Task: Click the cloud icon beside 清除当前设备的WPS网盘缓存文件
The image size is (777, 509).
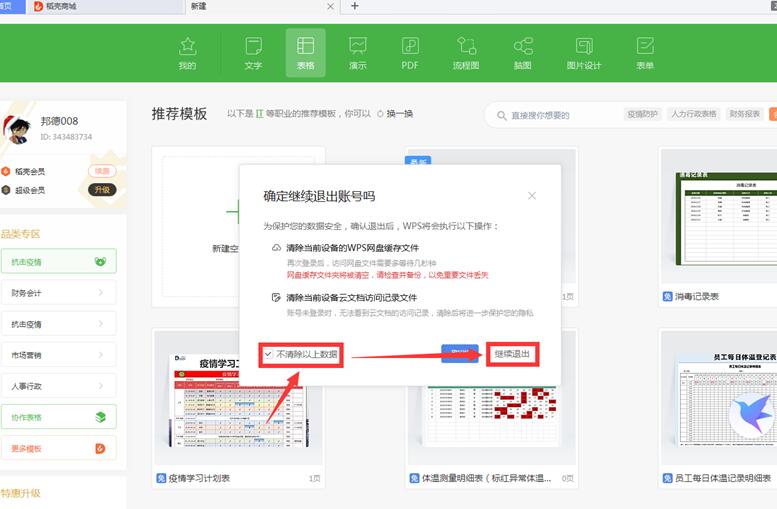Action: 276,247
